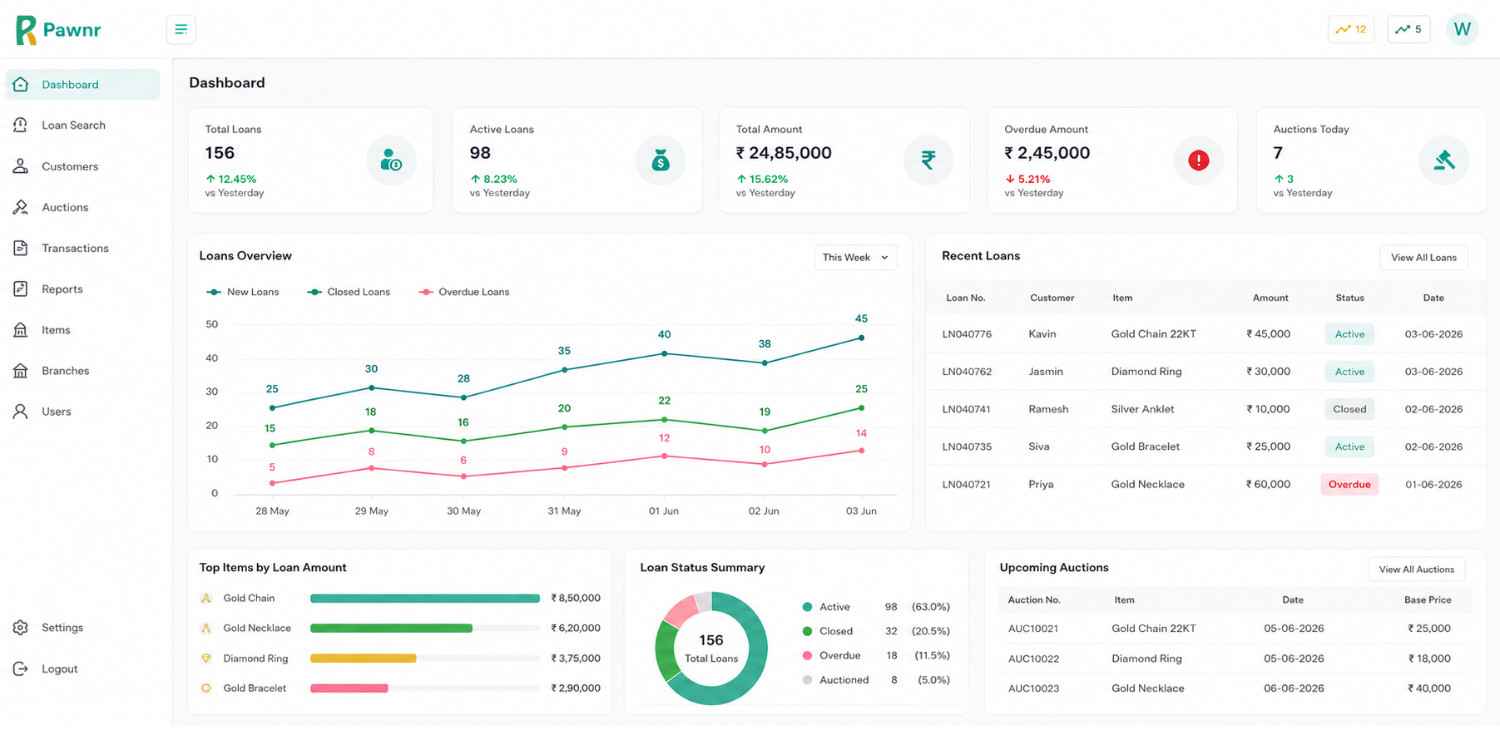Click the Overdue Amount red alert icon

coord(1198,160)
